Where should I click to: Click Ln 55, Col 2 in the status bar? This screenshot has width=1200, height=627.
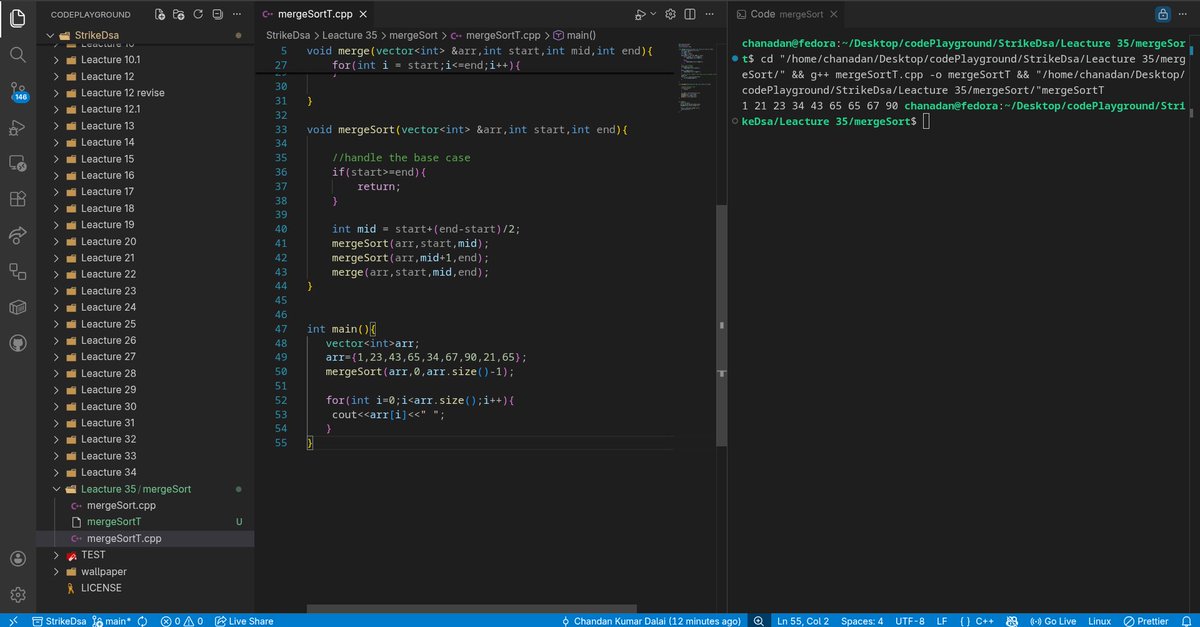coord(803,621)
